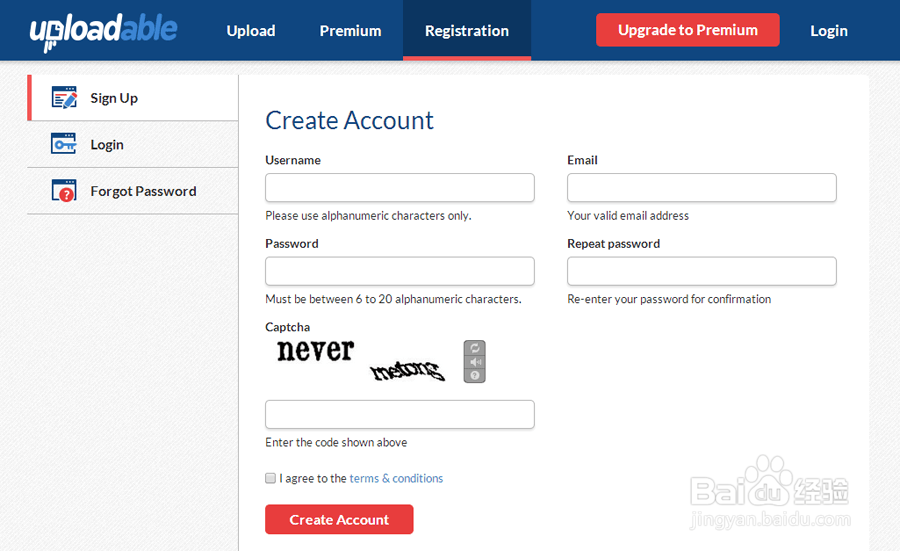Play the audio captcha challenge
The height and width of the screenshot is (551, 900).
point(475,362)
